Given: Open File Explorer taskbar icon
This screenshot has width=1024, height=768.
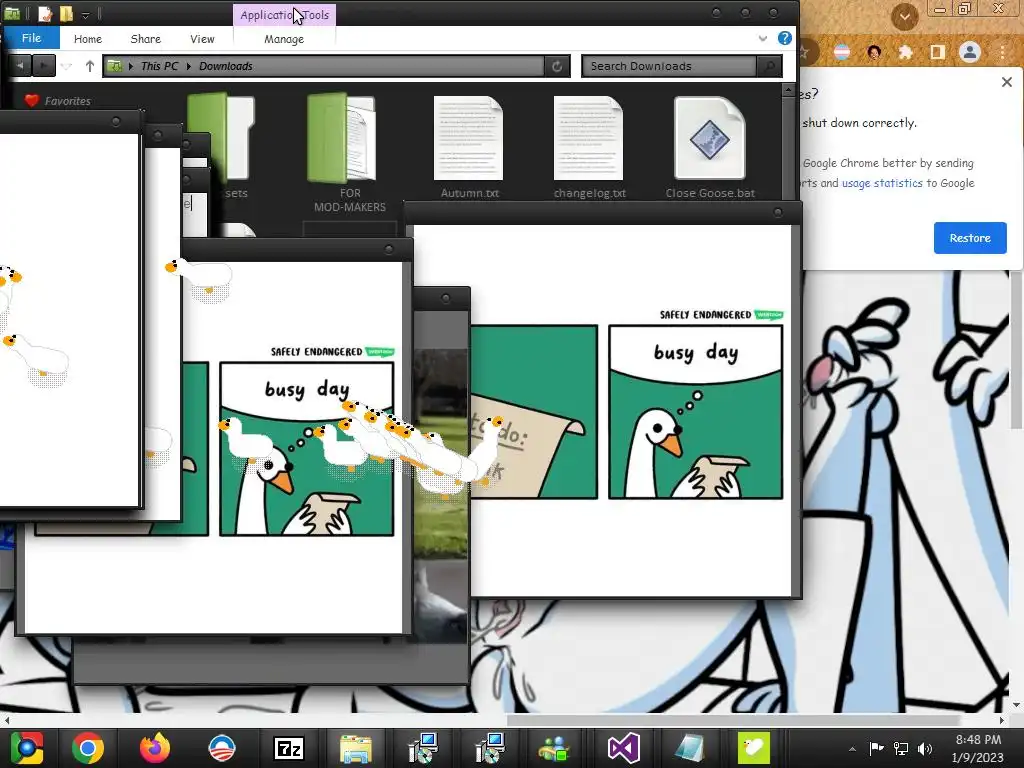Looking at the screenshot, I should point(356,748).
